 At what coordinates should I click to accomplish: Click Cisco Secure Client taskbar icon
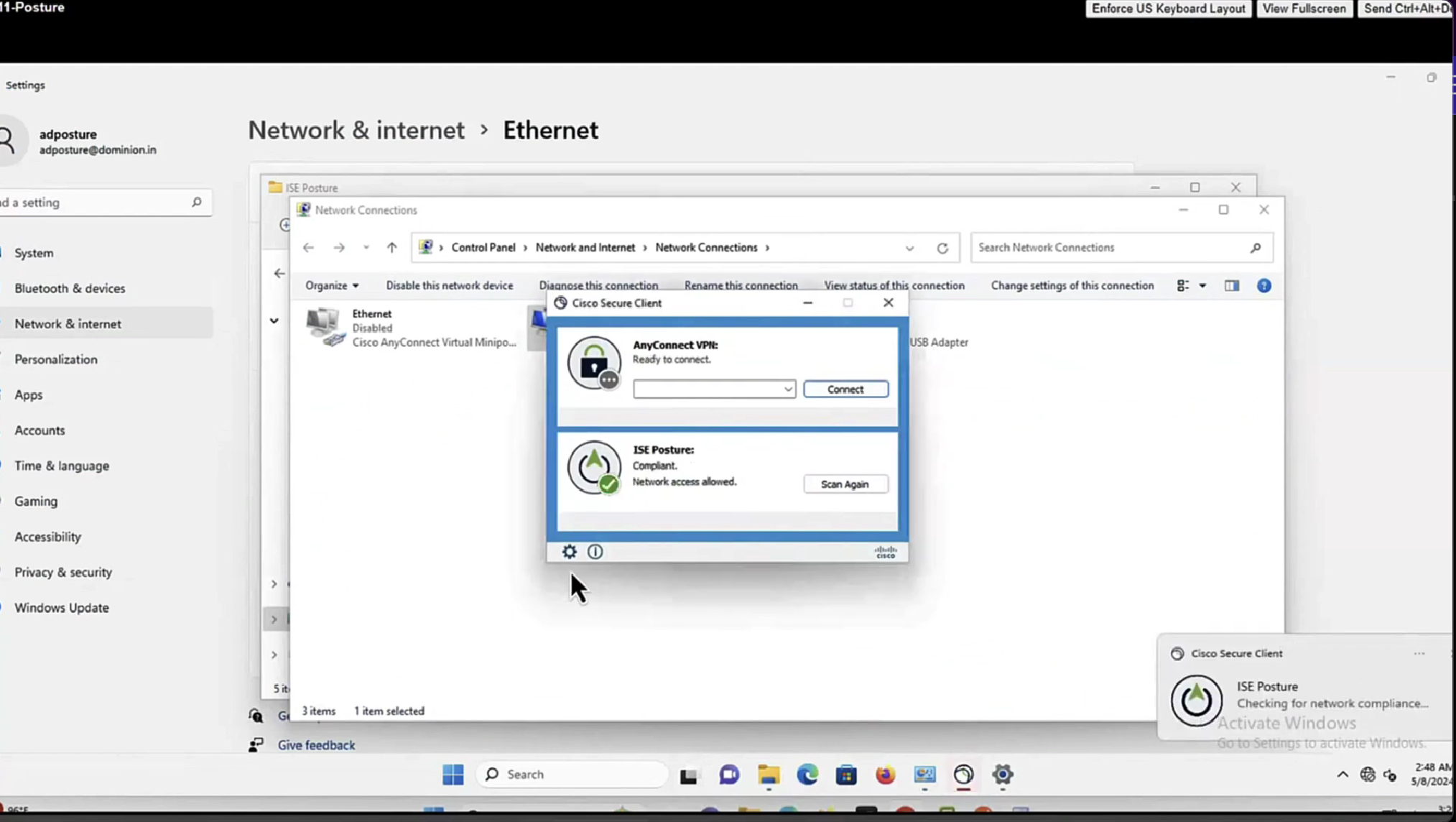pyautogui.click(x=963, y=775)
